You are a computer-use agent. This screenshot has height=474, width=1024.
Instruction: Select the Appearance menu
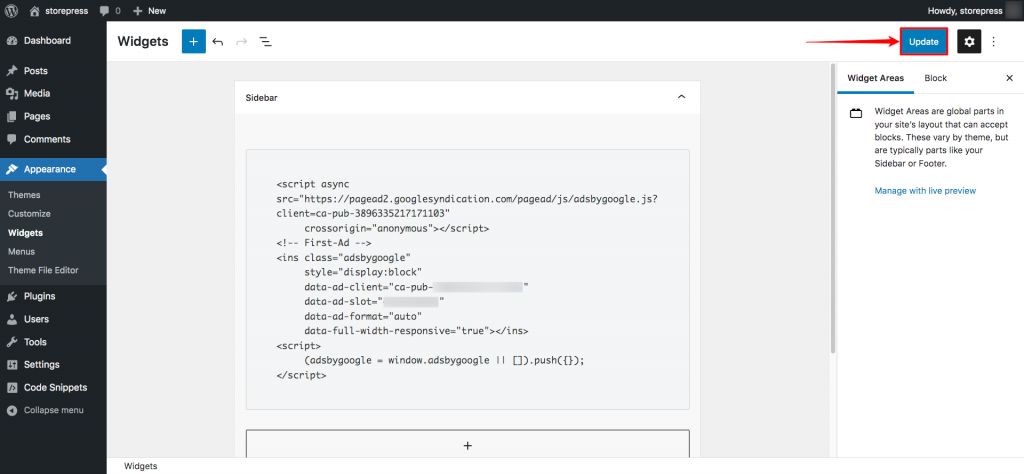(x=53, y=169)
